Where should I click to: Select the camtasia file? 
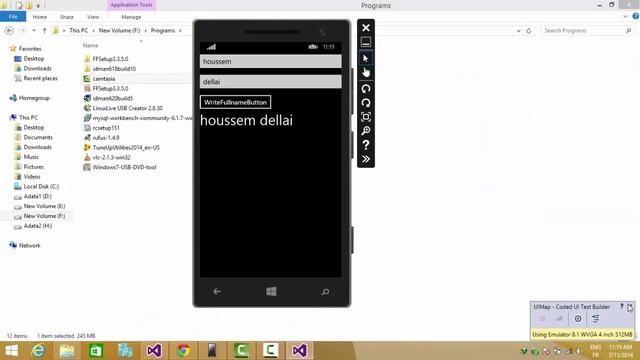pos(104,79)
